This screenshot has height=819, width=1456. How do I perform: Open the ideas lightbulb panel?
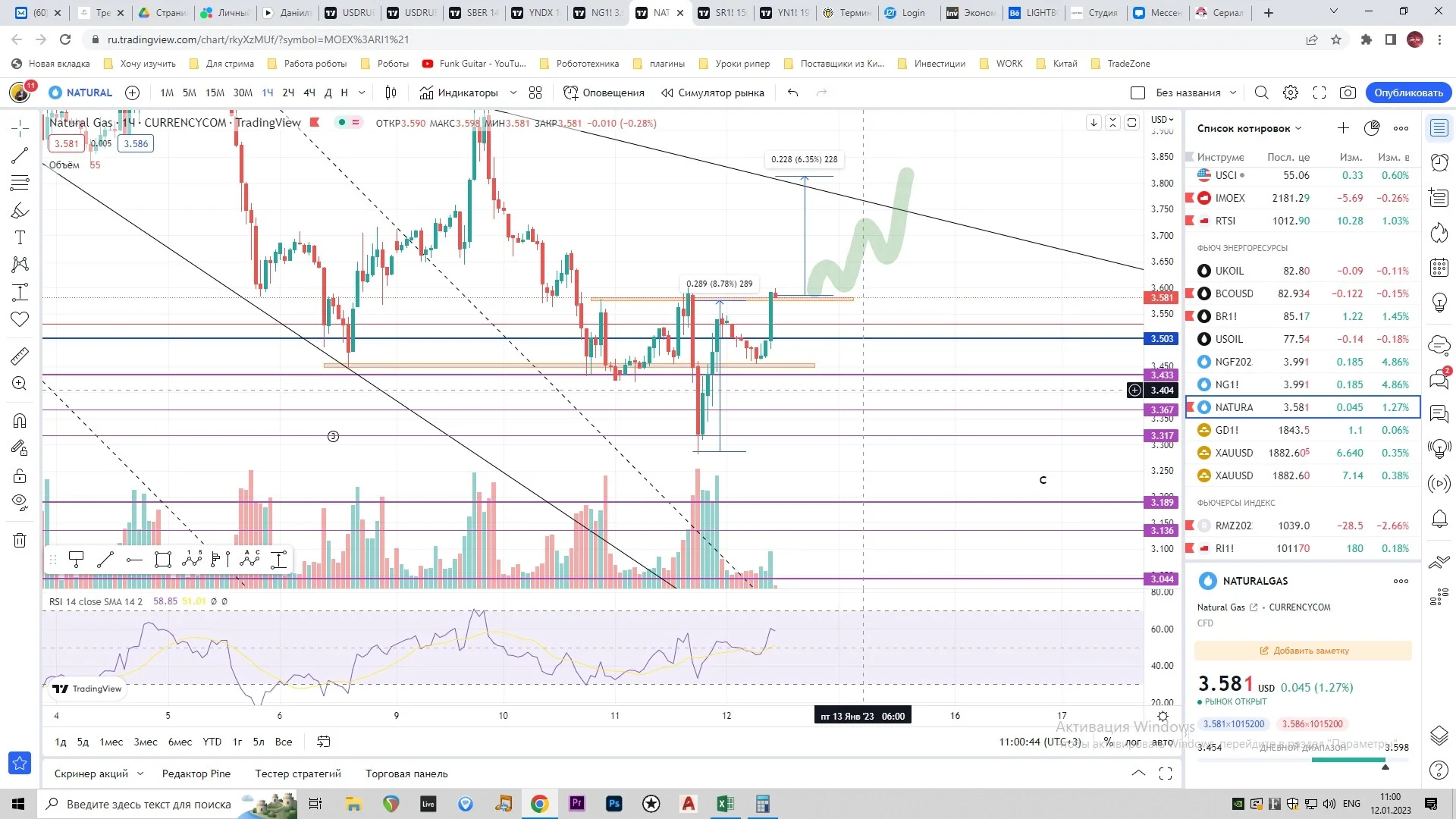[x=1439, y=303]
